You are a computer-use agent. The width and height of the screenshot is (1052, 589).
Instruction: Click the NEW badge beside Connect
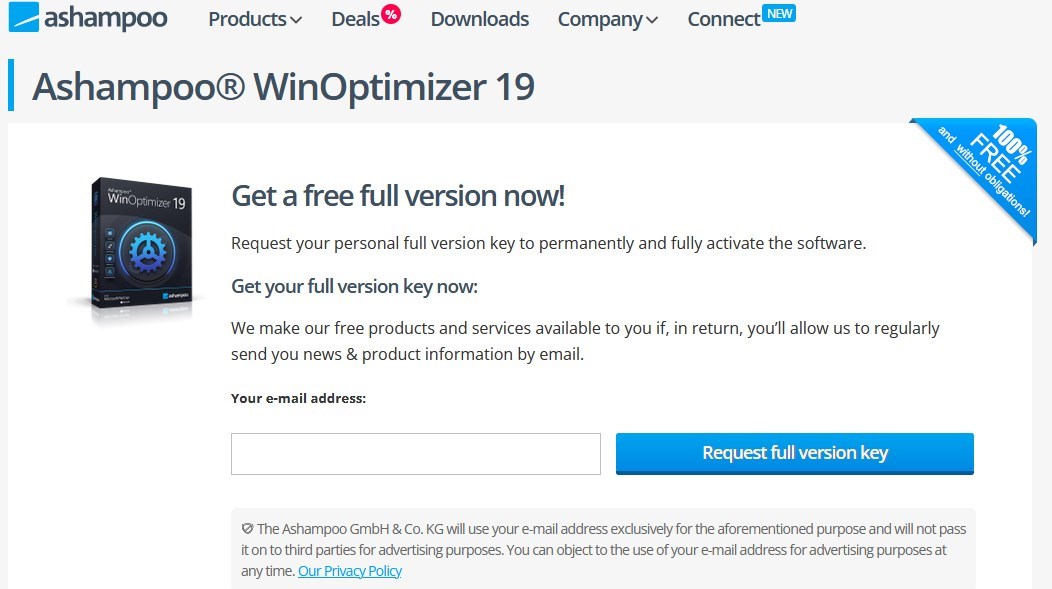click(x=779, y=13)
